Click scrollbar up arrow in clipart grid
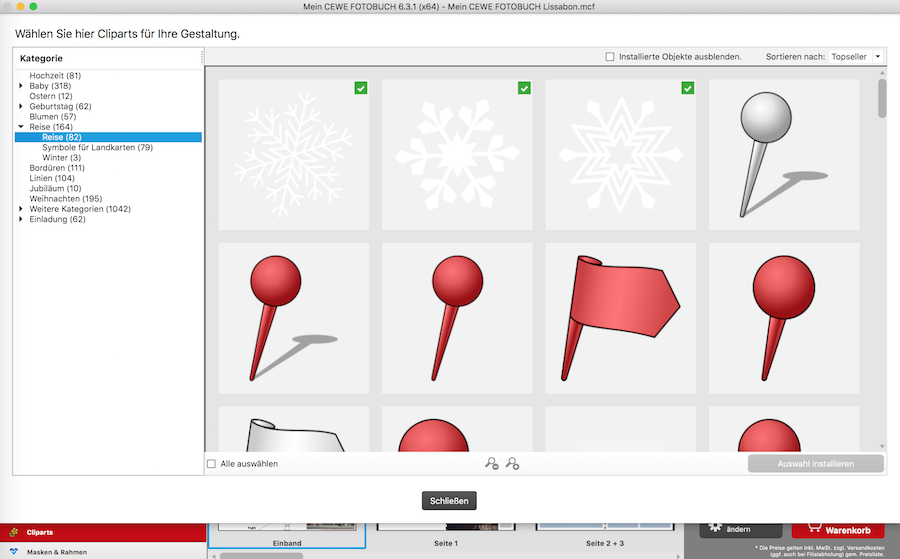 pos(882,73)
